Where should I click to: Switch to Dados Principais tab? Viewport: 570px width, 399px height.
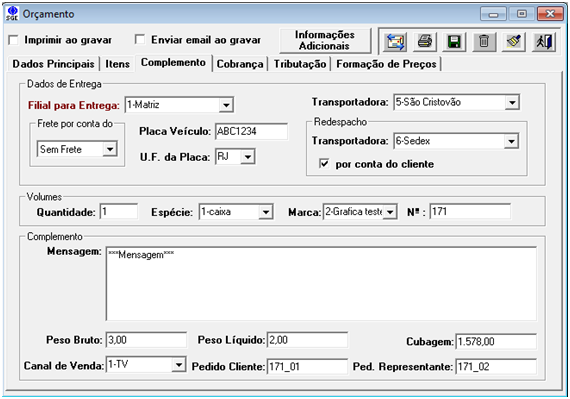[x=53, y=64]
